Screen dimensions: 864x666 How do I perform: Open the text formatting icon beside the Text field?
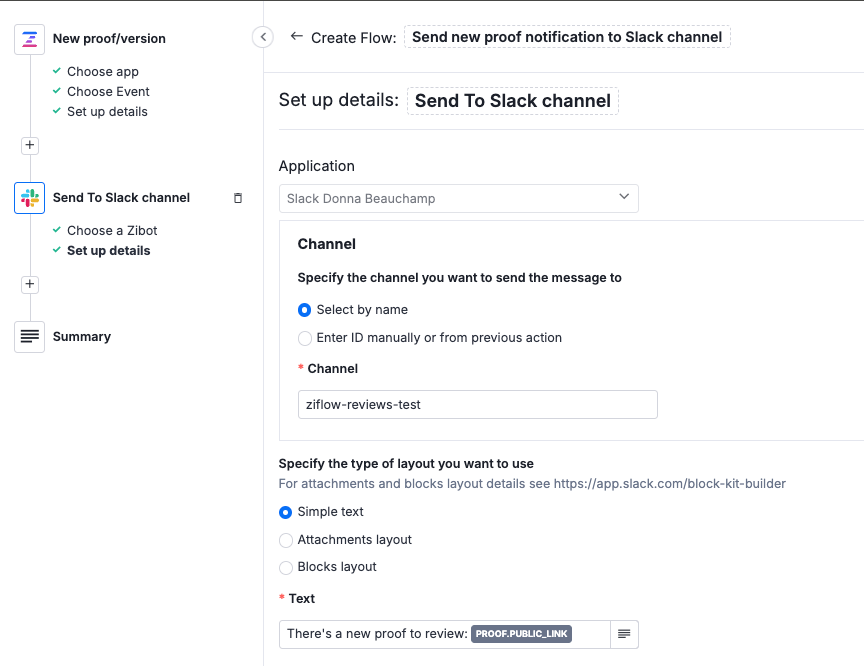point(626,633)
